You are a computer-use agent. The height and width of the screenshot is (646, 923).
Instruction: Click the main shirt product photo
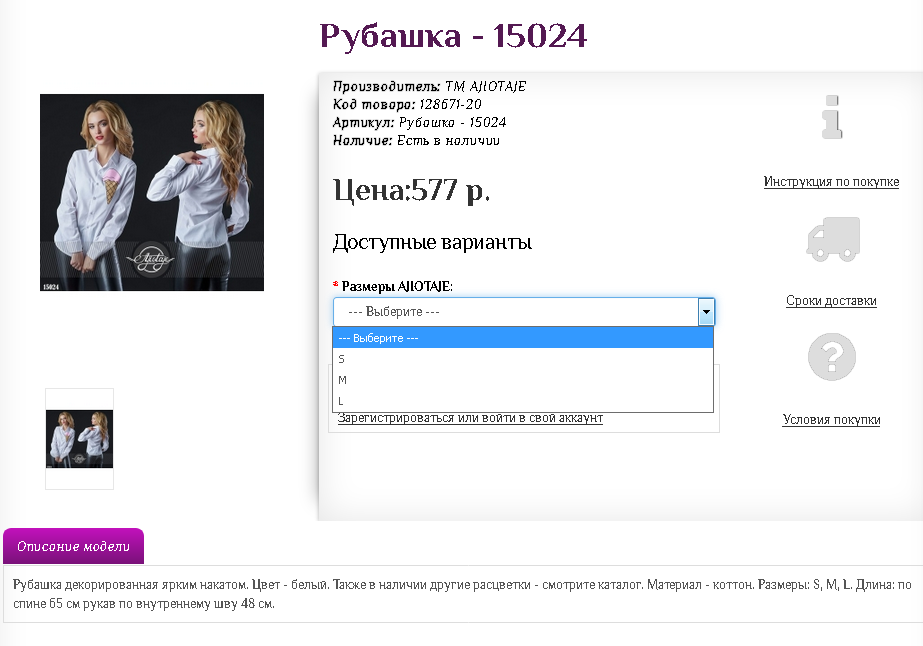152,192
